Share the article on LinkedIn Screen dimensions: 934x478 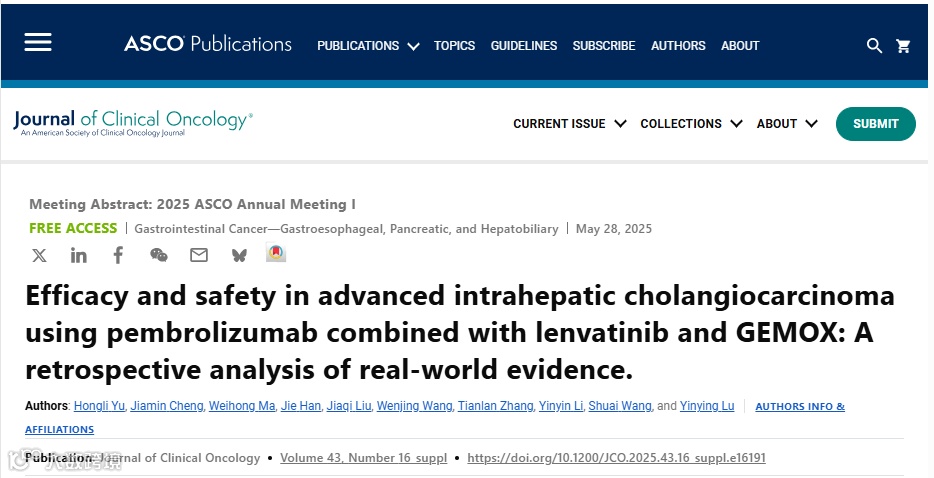point(79,256)
